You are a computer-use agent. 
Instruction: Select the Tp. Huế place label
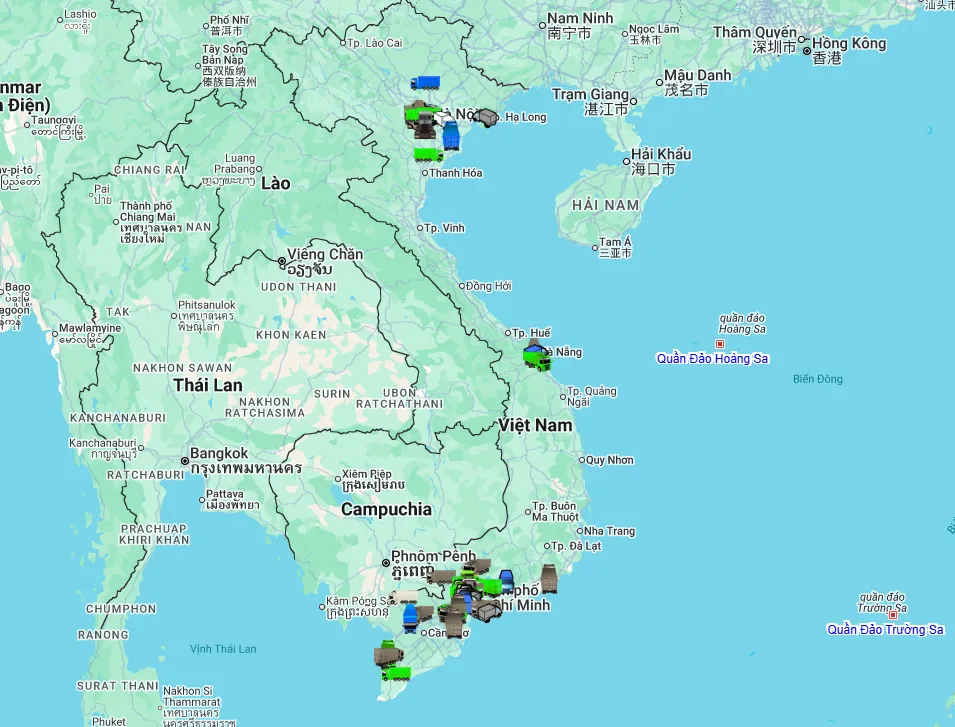[x=528, y=332]
